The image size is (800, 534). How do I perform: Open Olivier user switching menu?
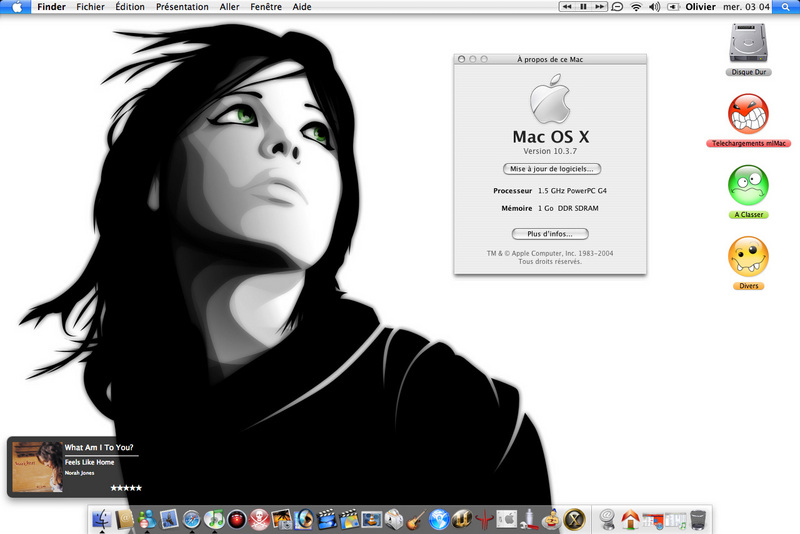(700, 7)
